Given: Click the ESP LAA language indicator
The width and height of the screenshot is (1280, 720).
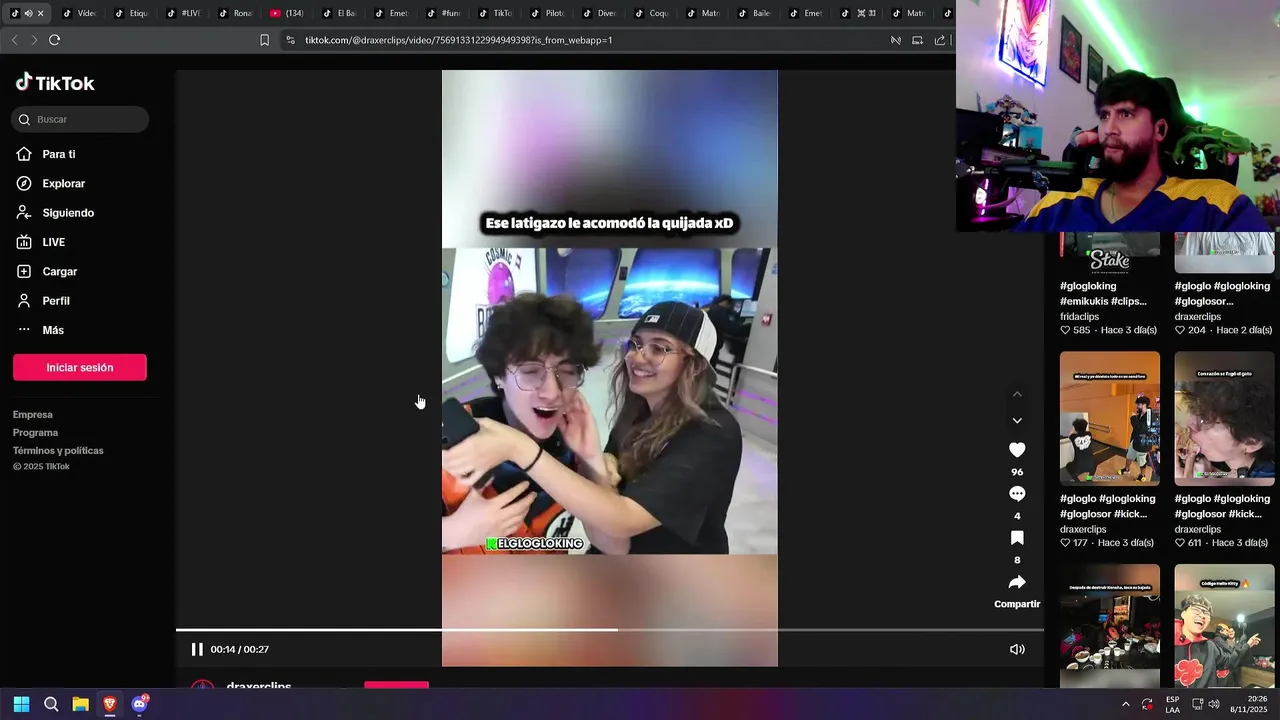Looking at the screenshot, I should click(1172, 704).
